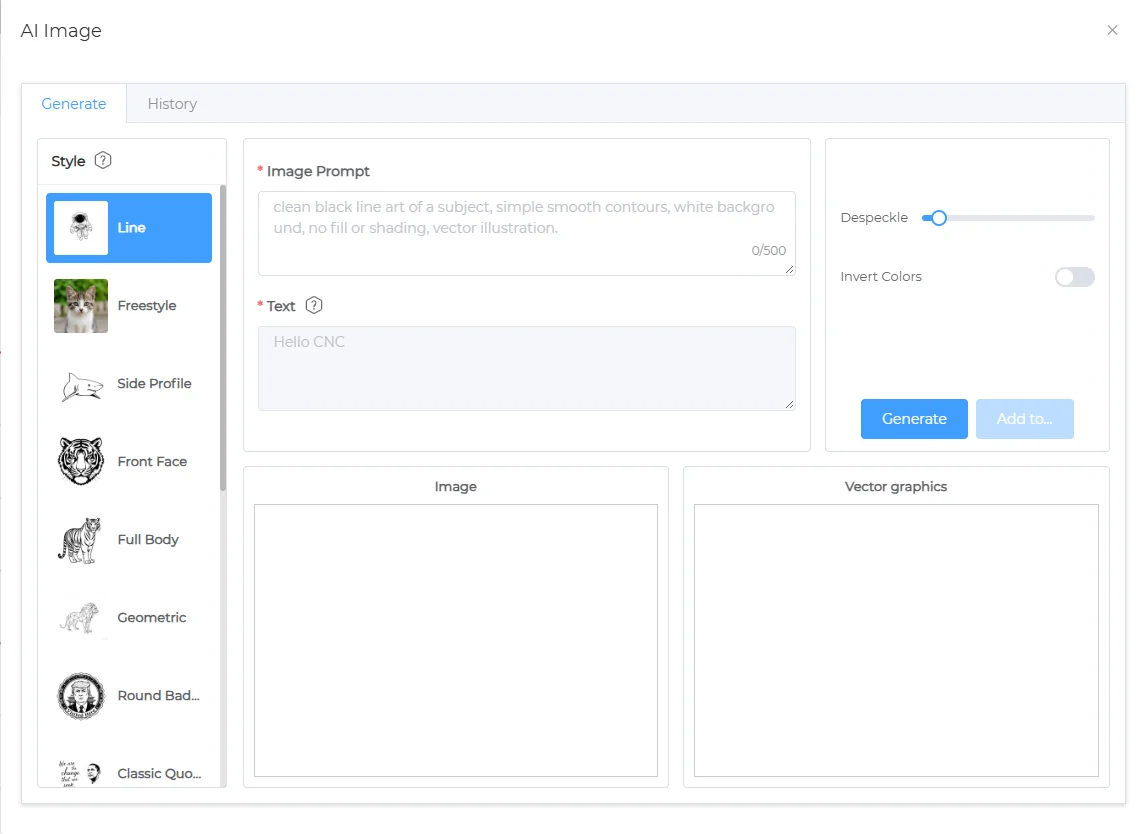This screenshot has width=1144, height=834.
Task: Select the Side Profile label
Action: point(154,384)
